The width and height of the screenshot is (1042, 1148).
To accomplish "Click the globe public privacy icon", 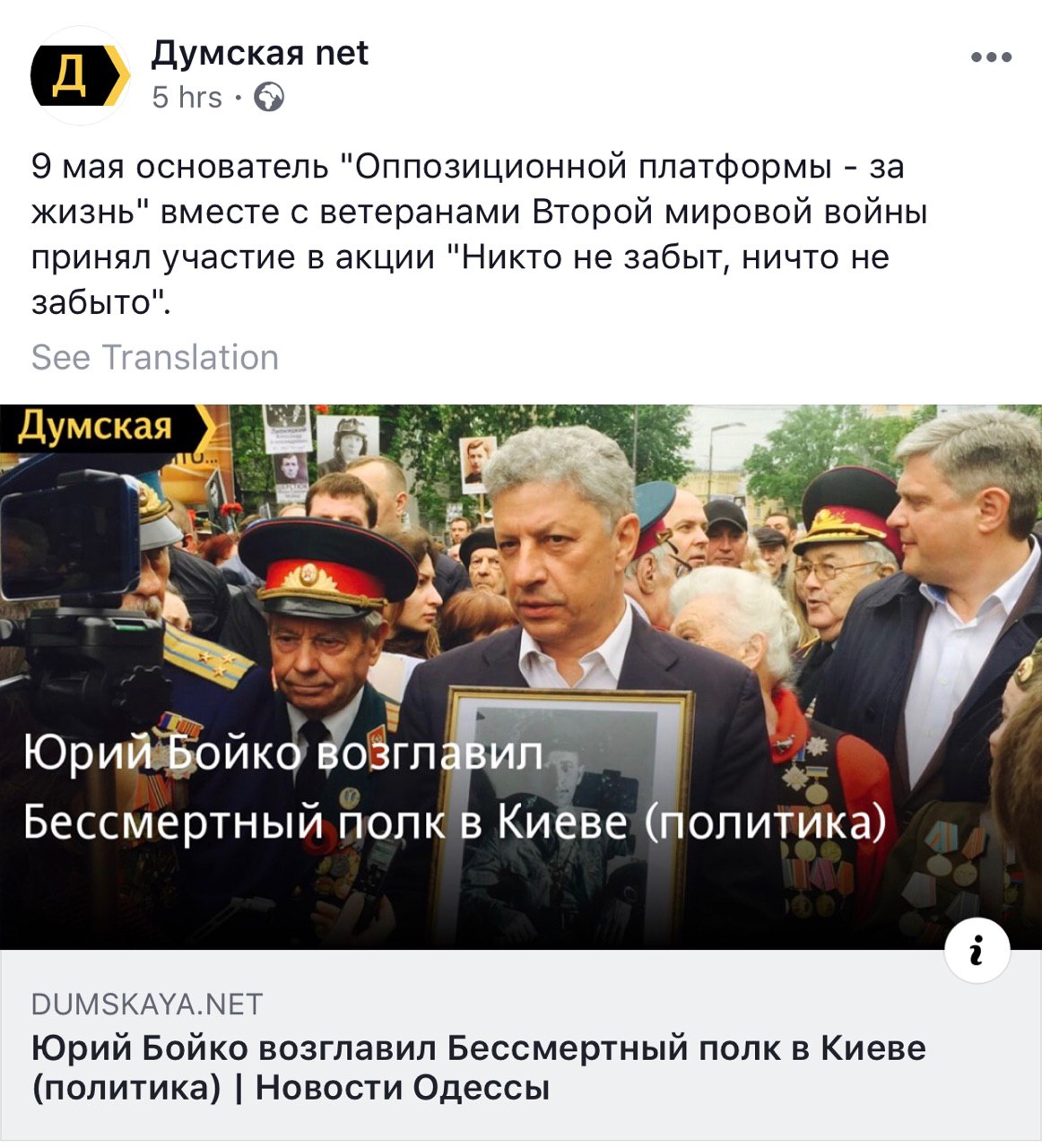I will [269, 97].
